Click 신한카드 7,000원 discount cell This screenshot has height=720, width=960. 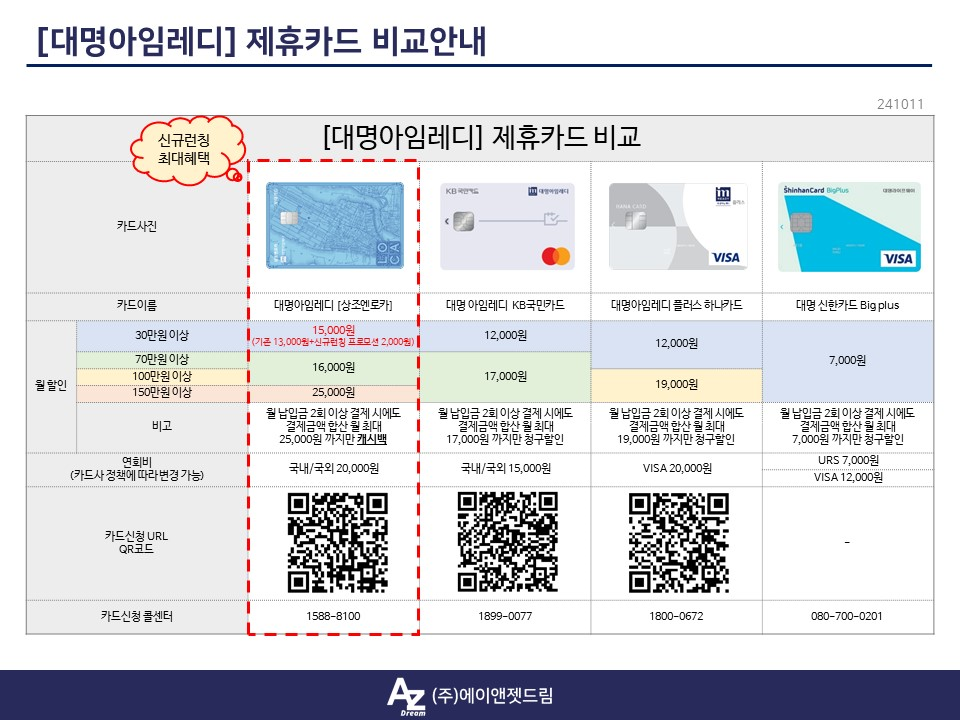tap(847, 360)
